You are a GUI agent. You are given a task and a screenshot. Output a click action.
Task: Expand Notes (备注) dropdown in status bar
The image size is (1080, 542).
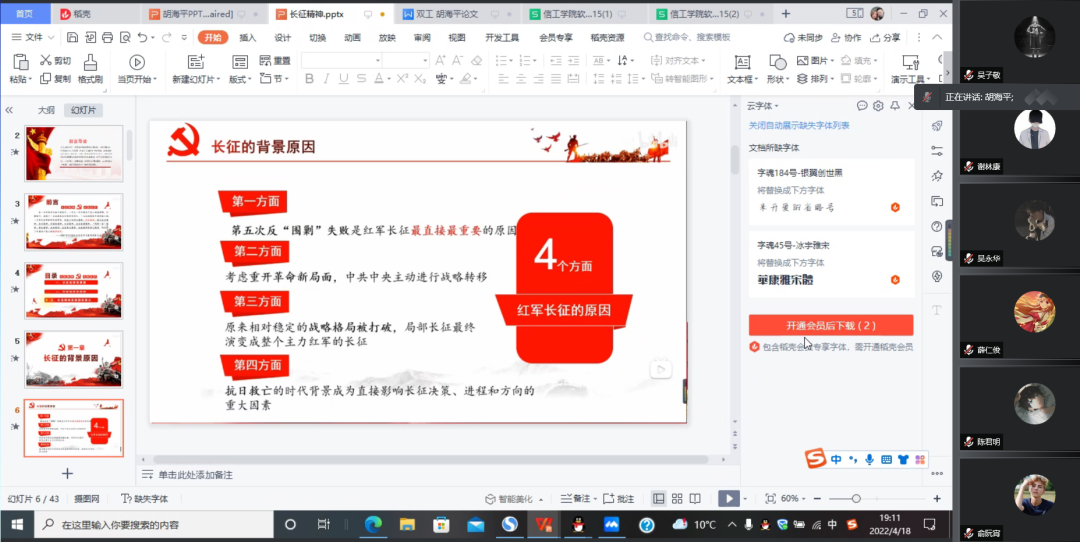coord(595,499)
